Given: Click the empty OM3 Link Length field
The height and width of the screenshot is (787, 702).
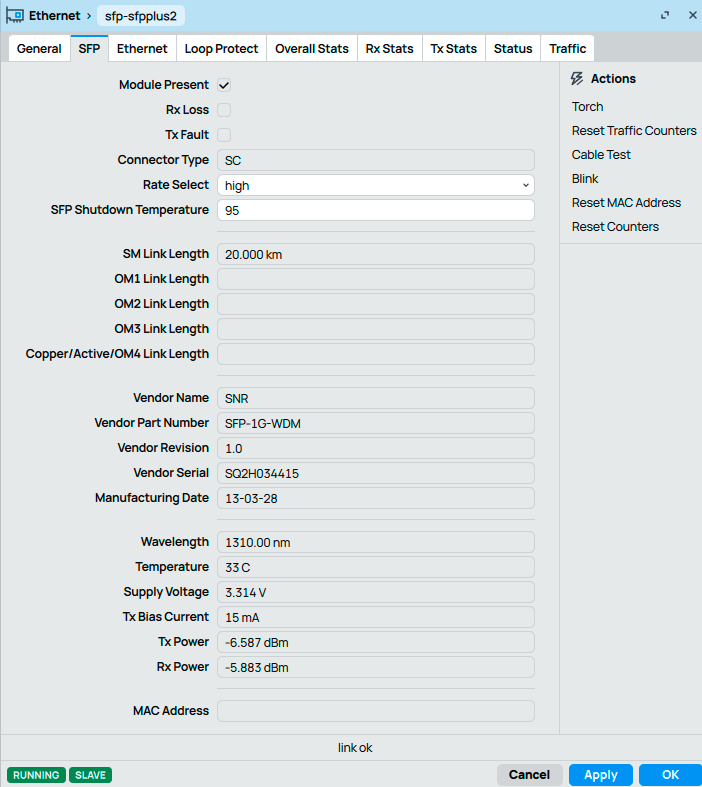Looking at the screenshot, I should coord(376,329).
